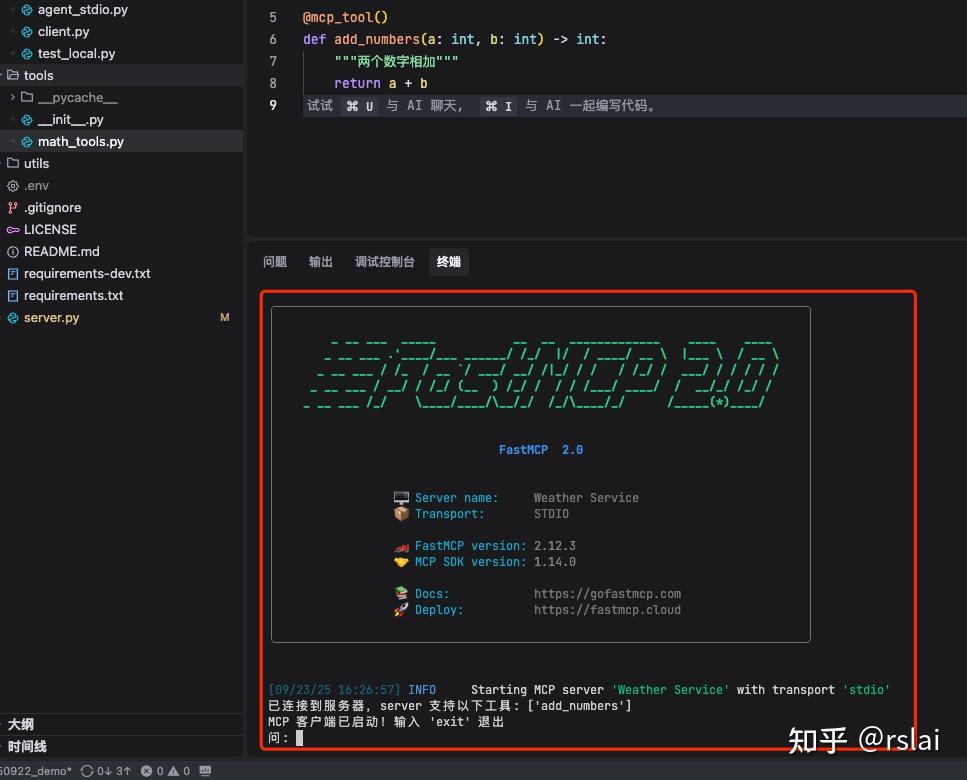The width and height of the screenshot is (967, 780).
Task: Switch to the 问题 panel tab
Action: 275,261
